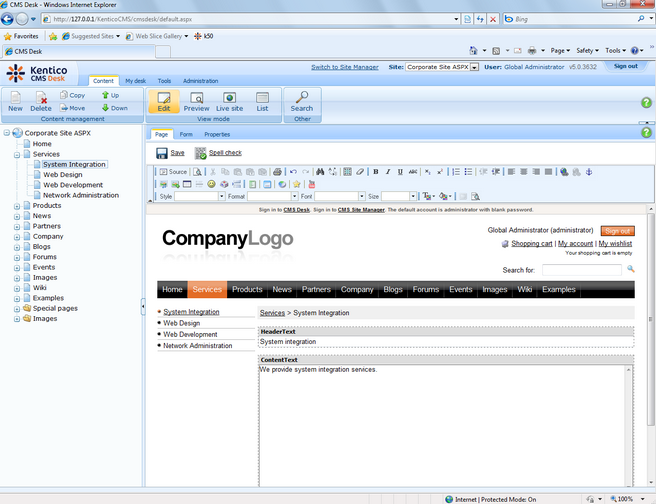Click the New document icon
The width and height of the screenshot is (656, 504).
[15, 100]
